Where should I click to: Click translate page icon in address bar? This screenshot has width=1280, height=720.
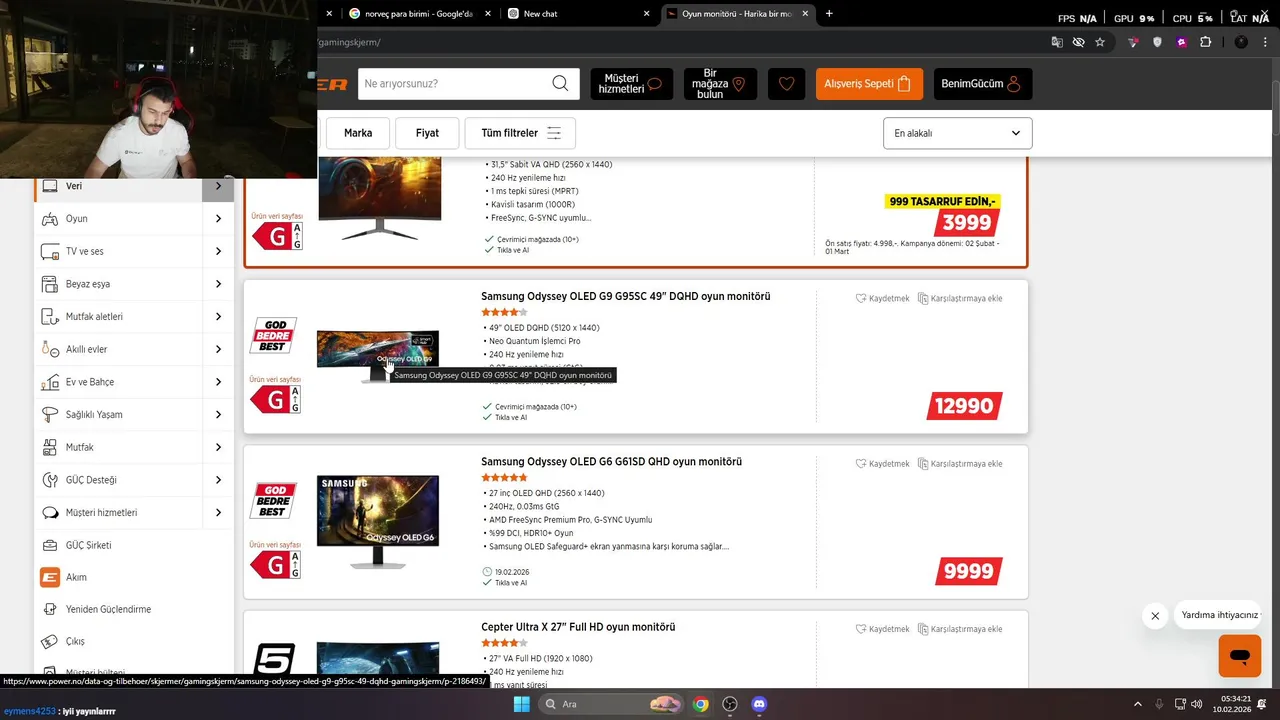click(1057, 42)
